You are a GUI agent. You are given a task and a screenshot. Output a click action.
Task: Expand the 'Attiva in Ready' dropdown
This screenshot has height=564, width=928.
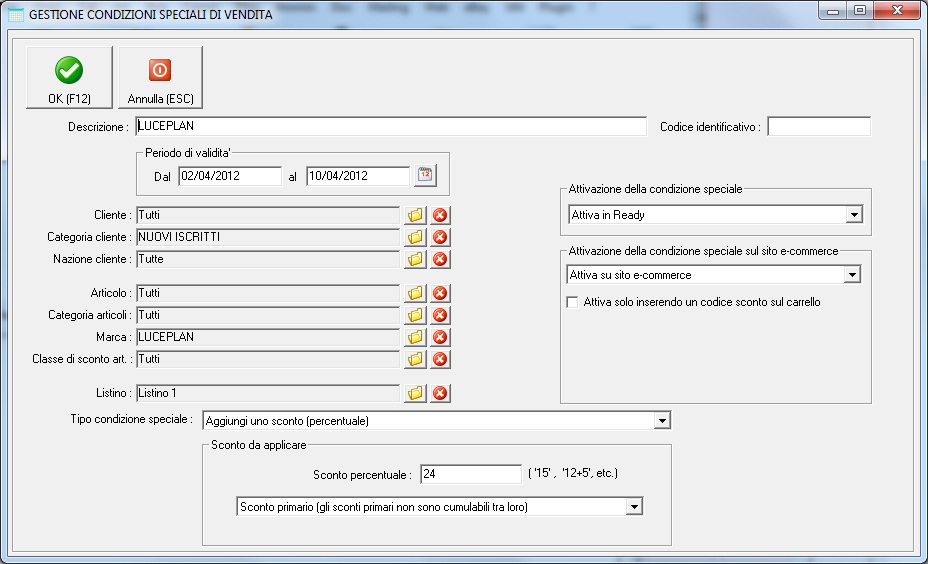point(853,215)
